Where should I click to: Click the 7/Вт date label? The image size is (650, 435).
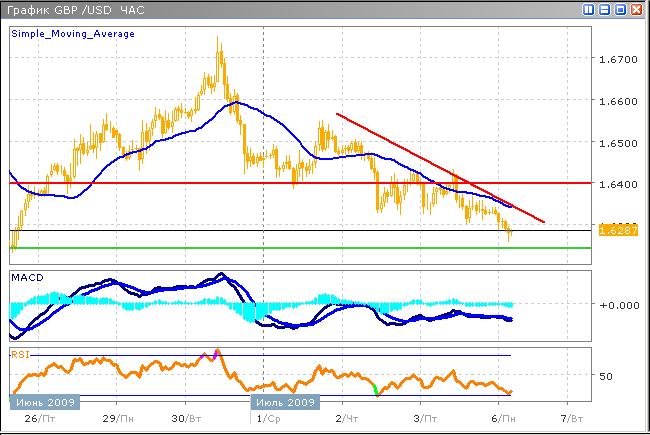[572, 419]
